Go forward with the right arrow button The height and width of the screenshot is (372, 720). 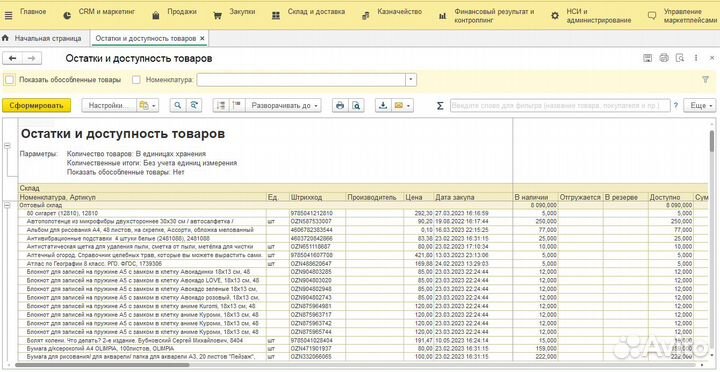32,58
